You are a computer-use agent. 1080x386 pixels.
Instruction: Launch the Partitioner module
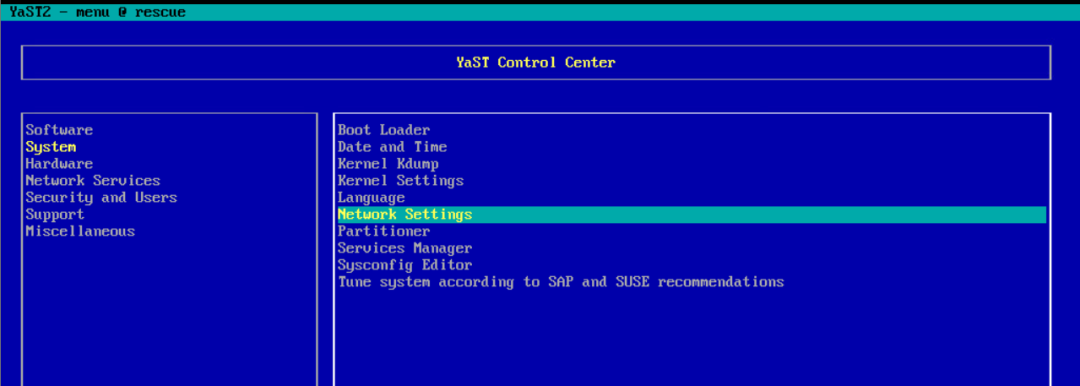(384, 231)
